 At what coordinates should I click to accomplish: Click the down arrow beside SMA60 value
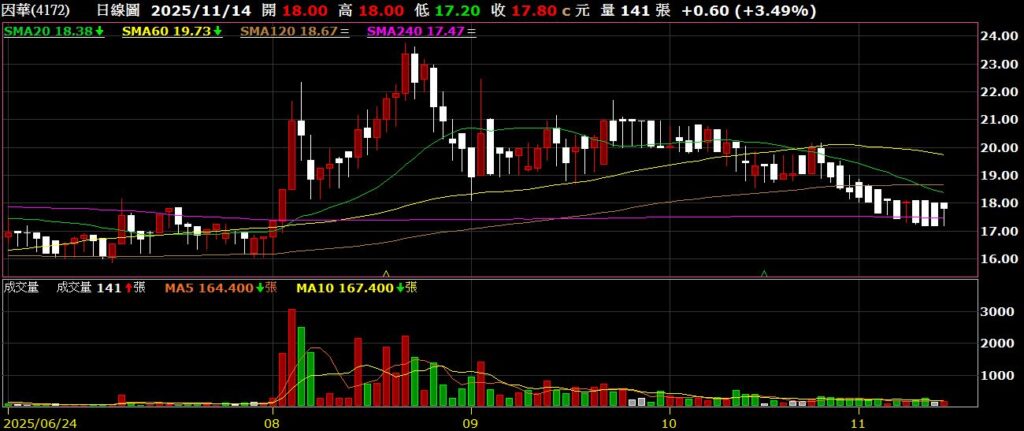coord(218,32)
